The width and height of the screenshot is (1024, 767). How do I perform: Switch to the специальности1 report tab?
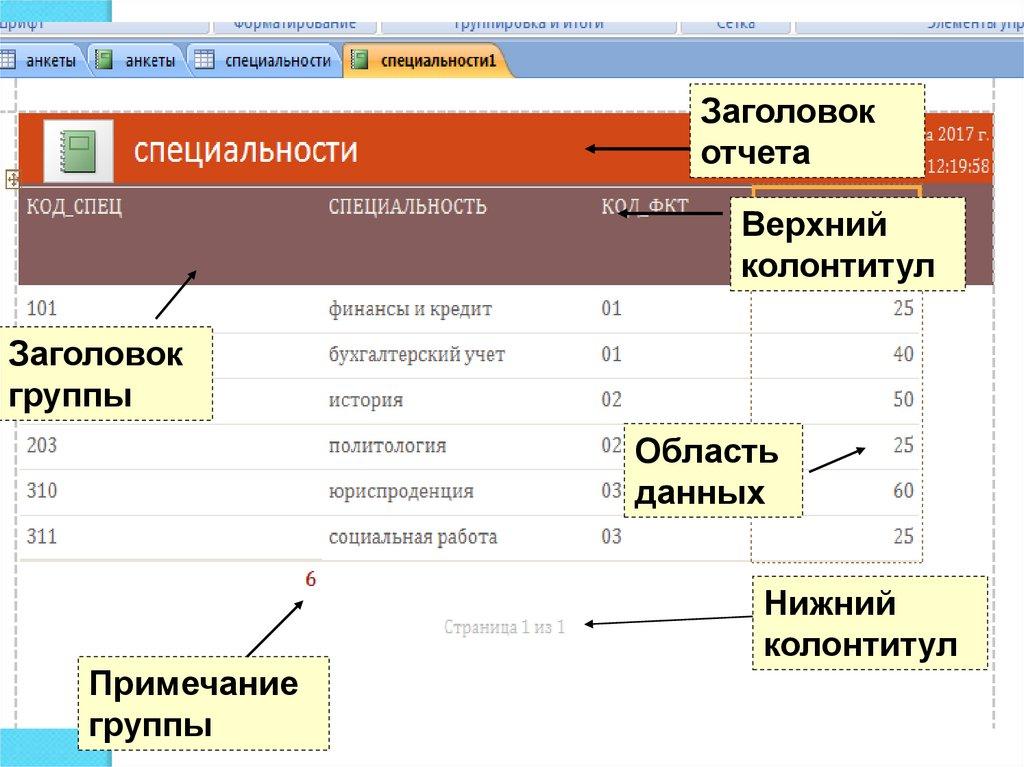coord(437,62)
